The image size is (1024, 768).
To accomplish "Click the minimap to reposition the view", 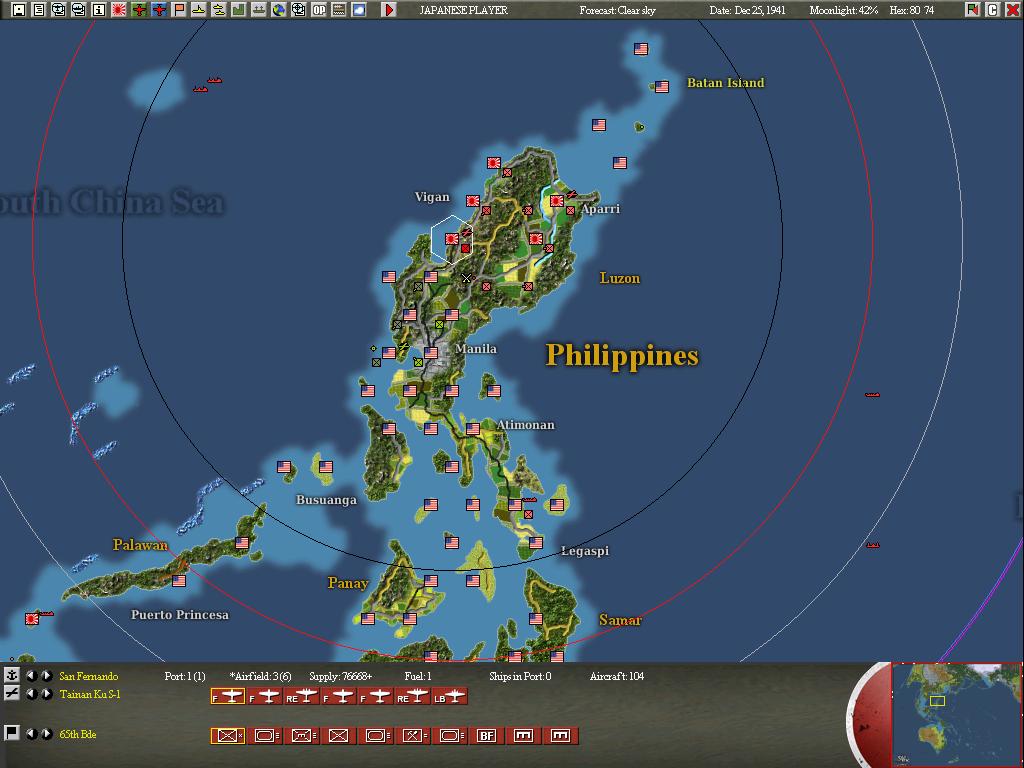I will [955, 710].
